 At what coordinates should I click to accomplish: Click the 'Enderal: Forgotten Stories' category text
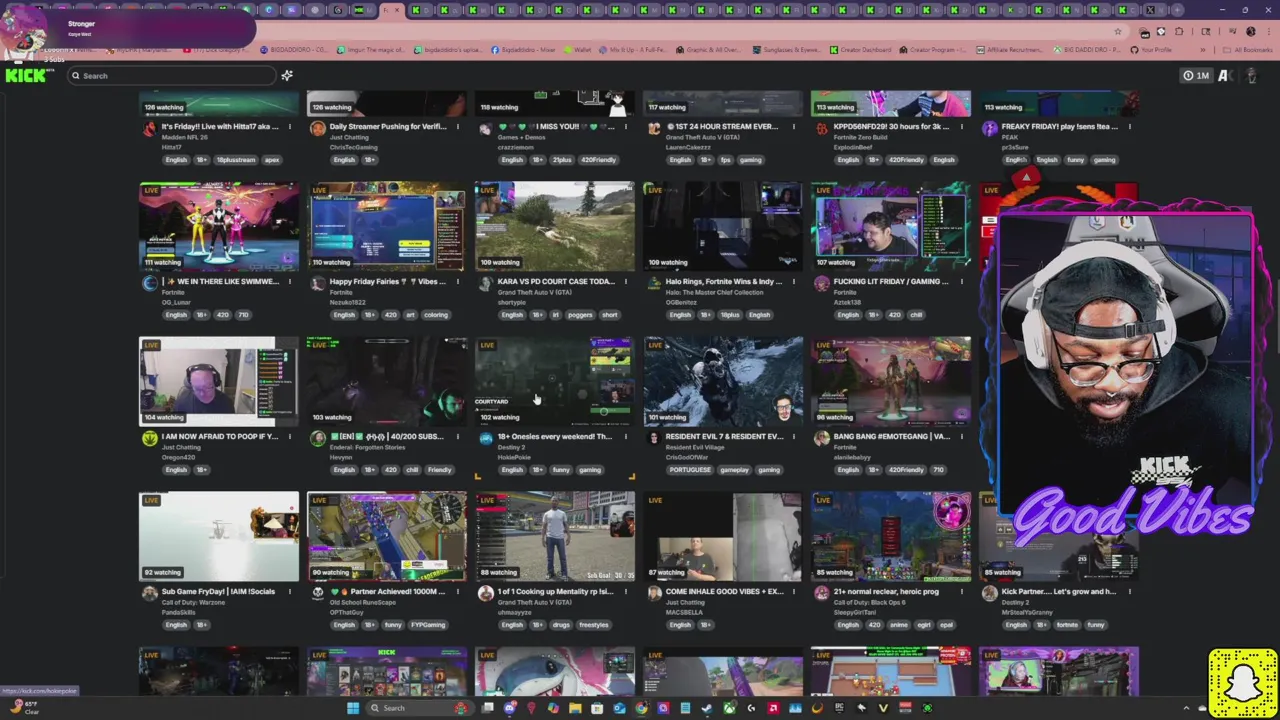click(367, 447)
